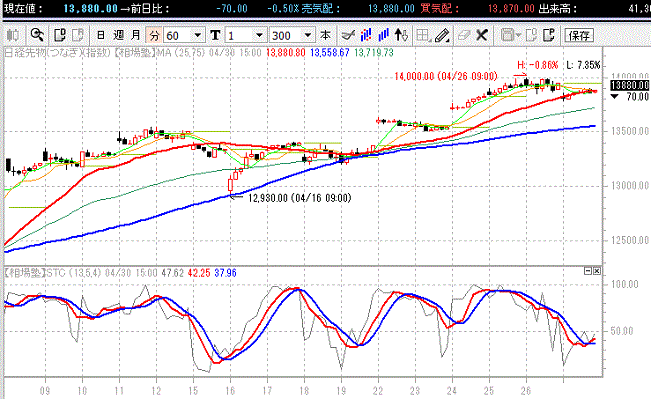Click the 保存 save button

coord(579,36)
